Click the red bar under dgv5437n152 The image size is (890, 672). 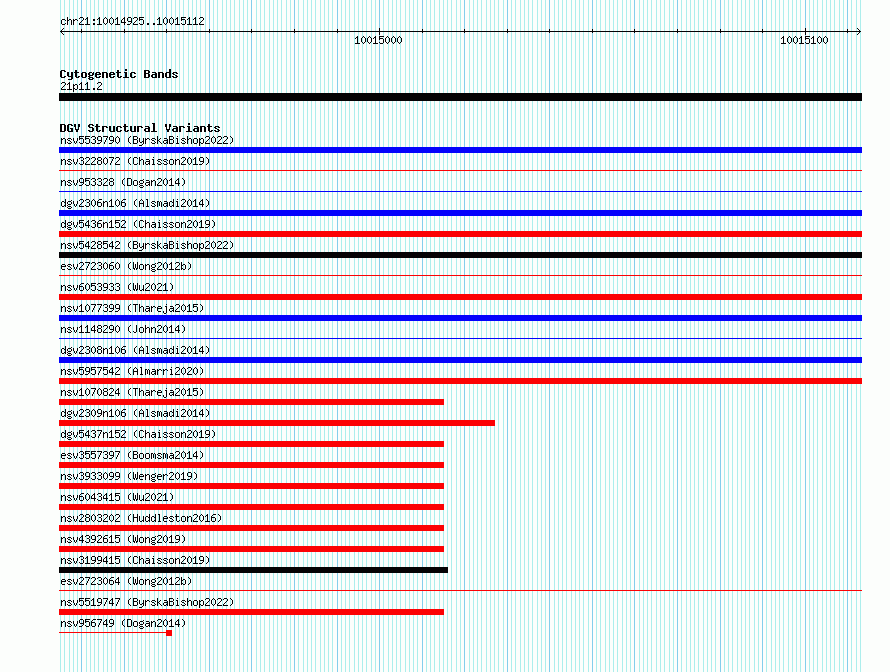click(x=251, y=444)
